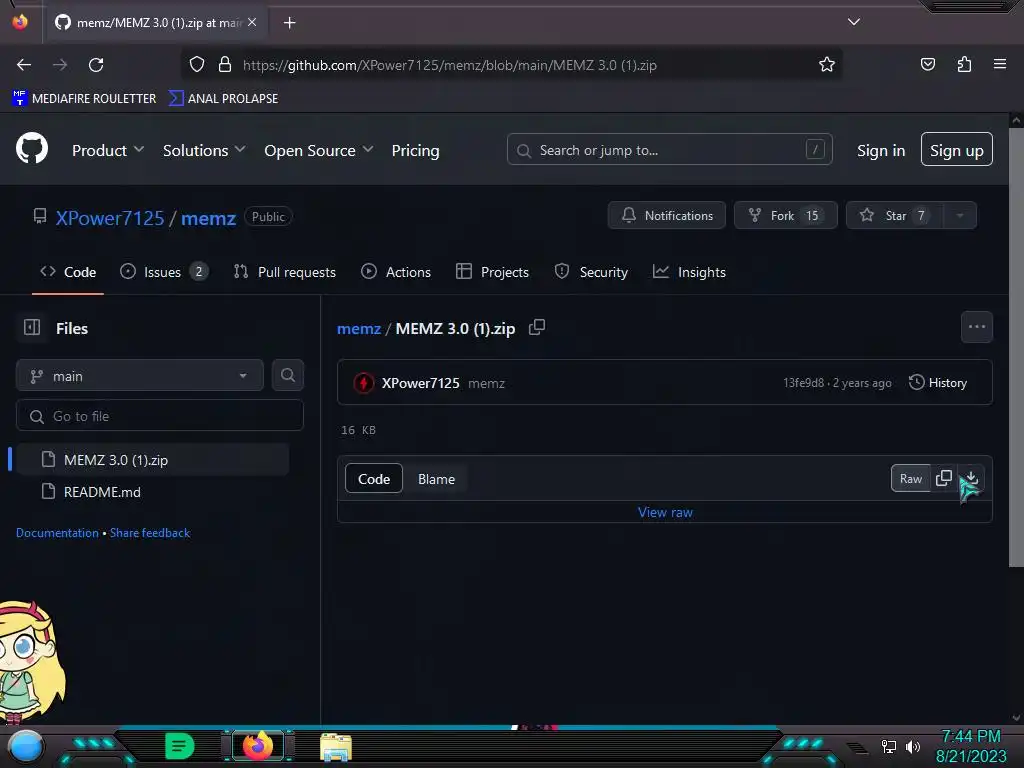This screenshot has width=1024, height=768.
Task: Click memz breadcrumb in file path
Action: point(359,328)
